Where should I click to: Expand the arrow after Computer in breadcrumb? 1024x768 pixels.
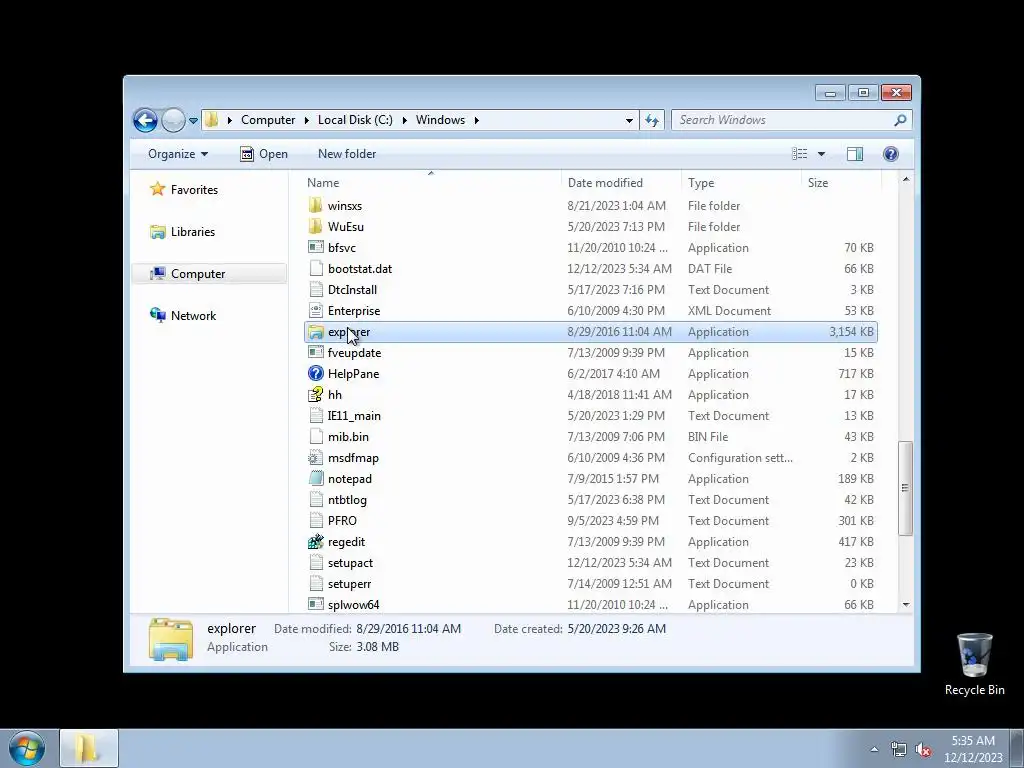(x=306, y=120)
